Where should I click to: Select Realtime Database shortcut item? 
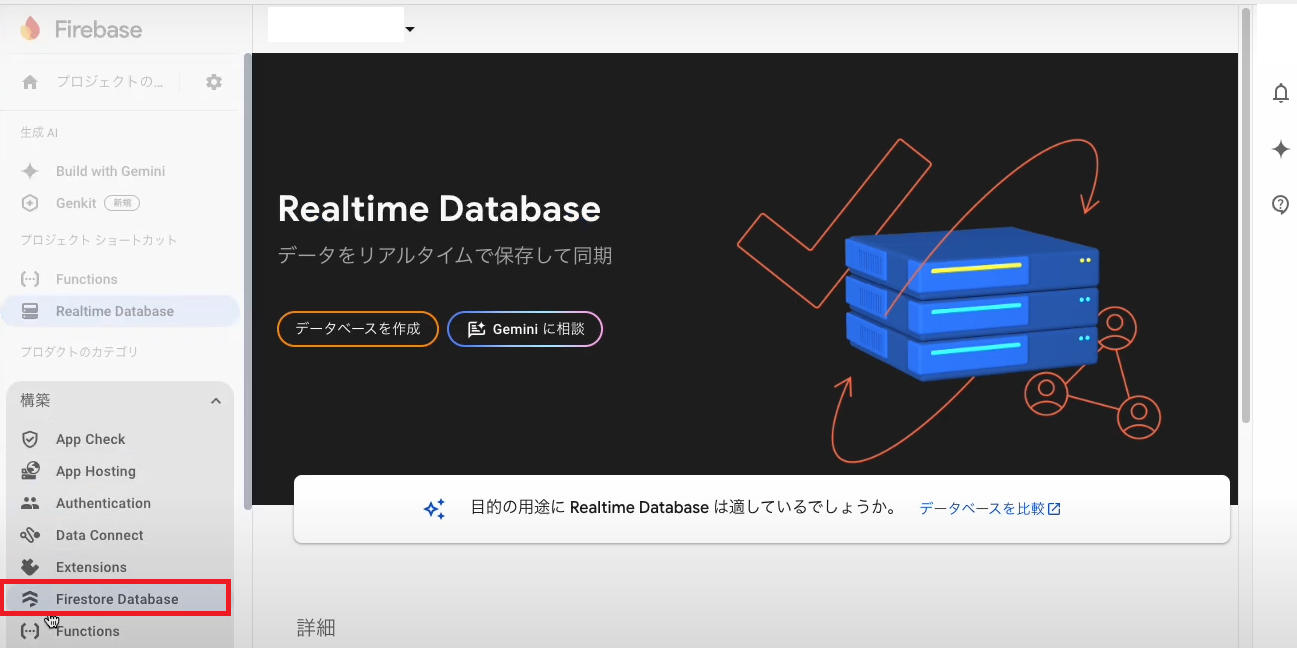point(120,311)
